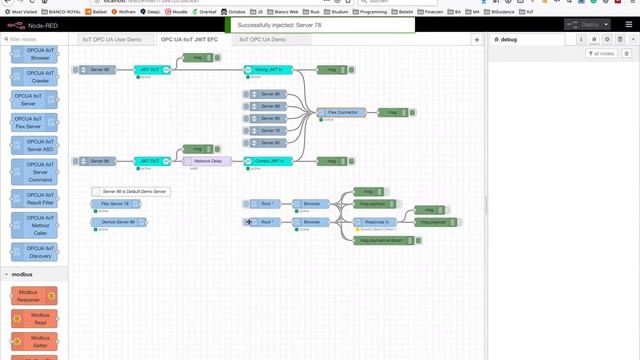Select the OPCUA IIoT Crawler palette node
This screenshot has height=360, width=640.
point(34,77)
